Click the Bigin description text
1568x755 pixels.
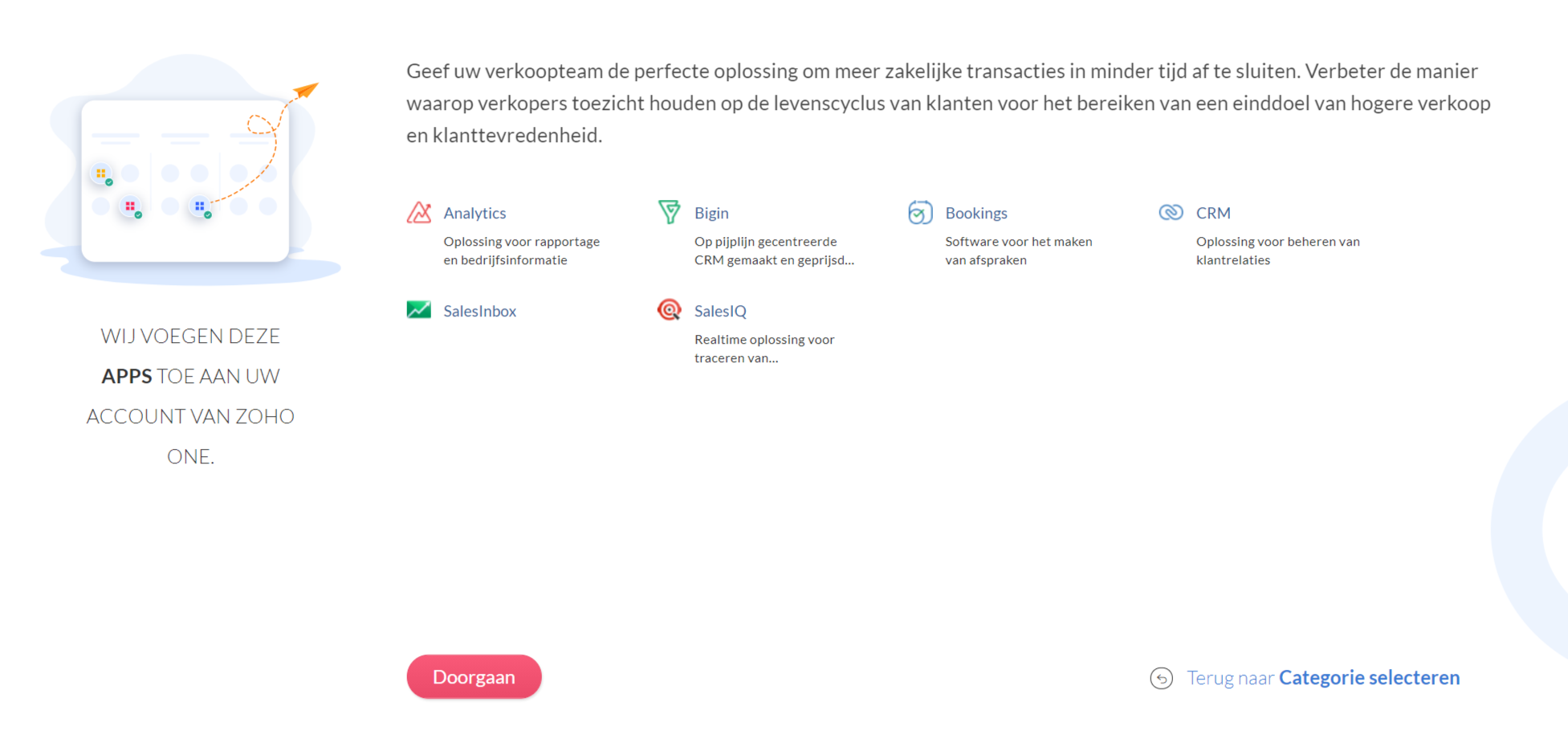pos(774,251)
